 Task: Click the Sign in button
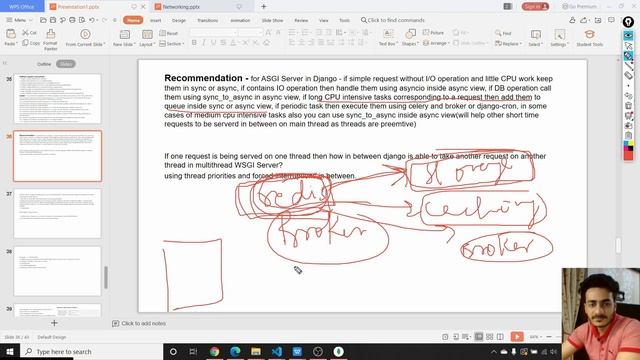pos(535,7)
